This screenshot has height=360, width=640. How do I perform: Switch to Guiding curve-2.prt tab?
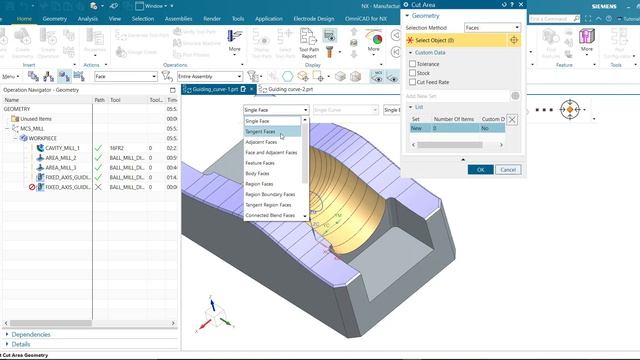tap(290, 89)
